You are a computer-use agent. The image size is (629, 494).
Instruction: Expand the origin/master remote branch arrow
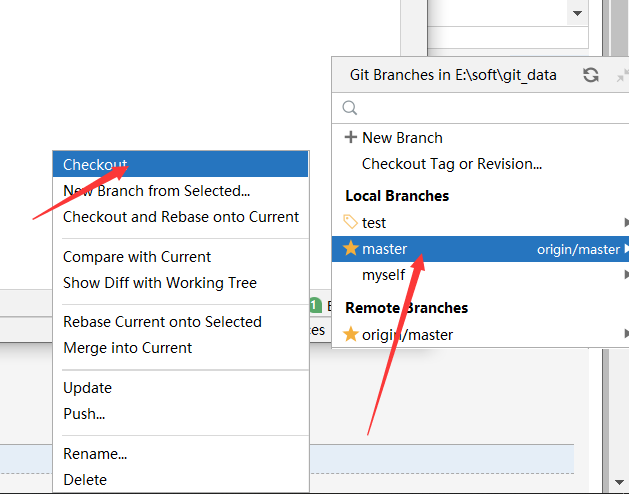pyautogui.click(x=625, y=334)
